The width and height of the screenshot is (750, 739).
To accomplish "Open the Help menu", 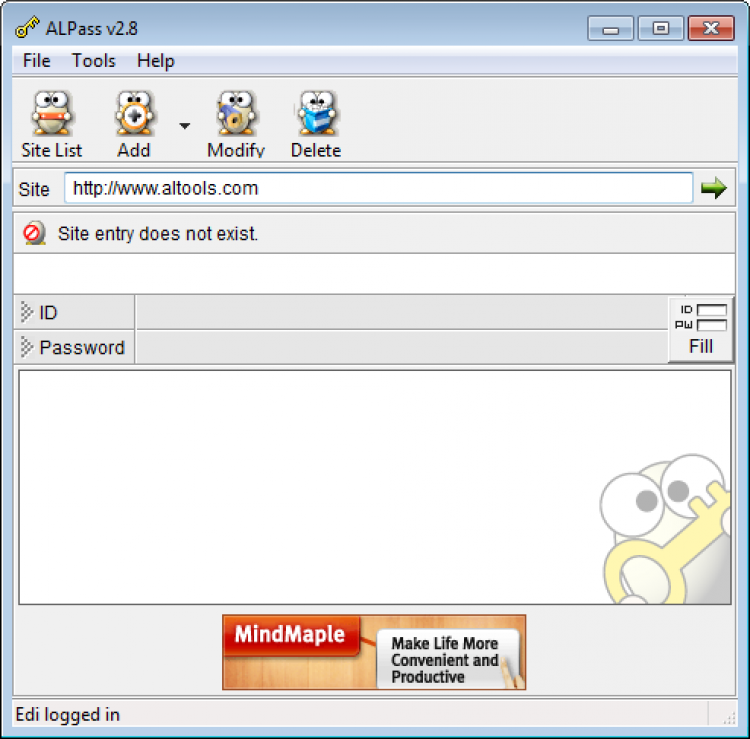I will coord(156,61).
